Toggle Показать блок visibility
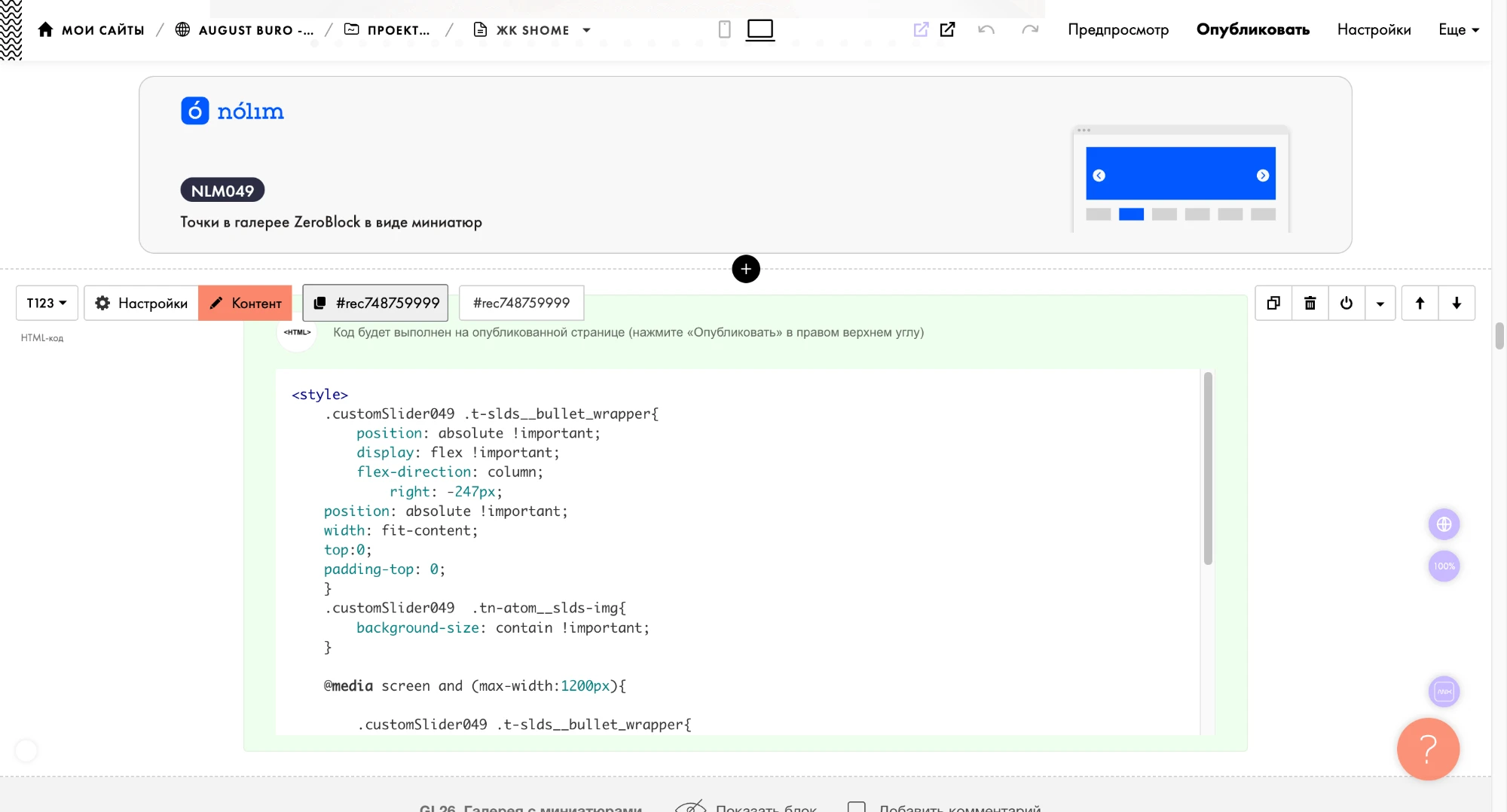Viewport: 1507px width, 812px height. click(x=746, y=807)
